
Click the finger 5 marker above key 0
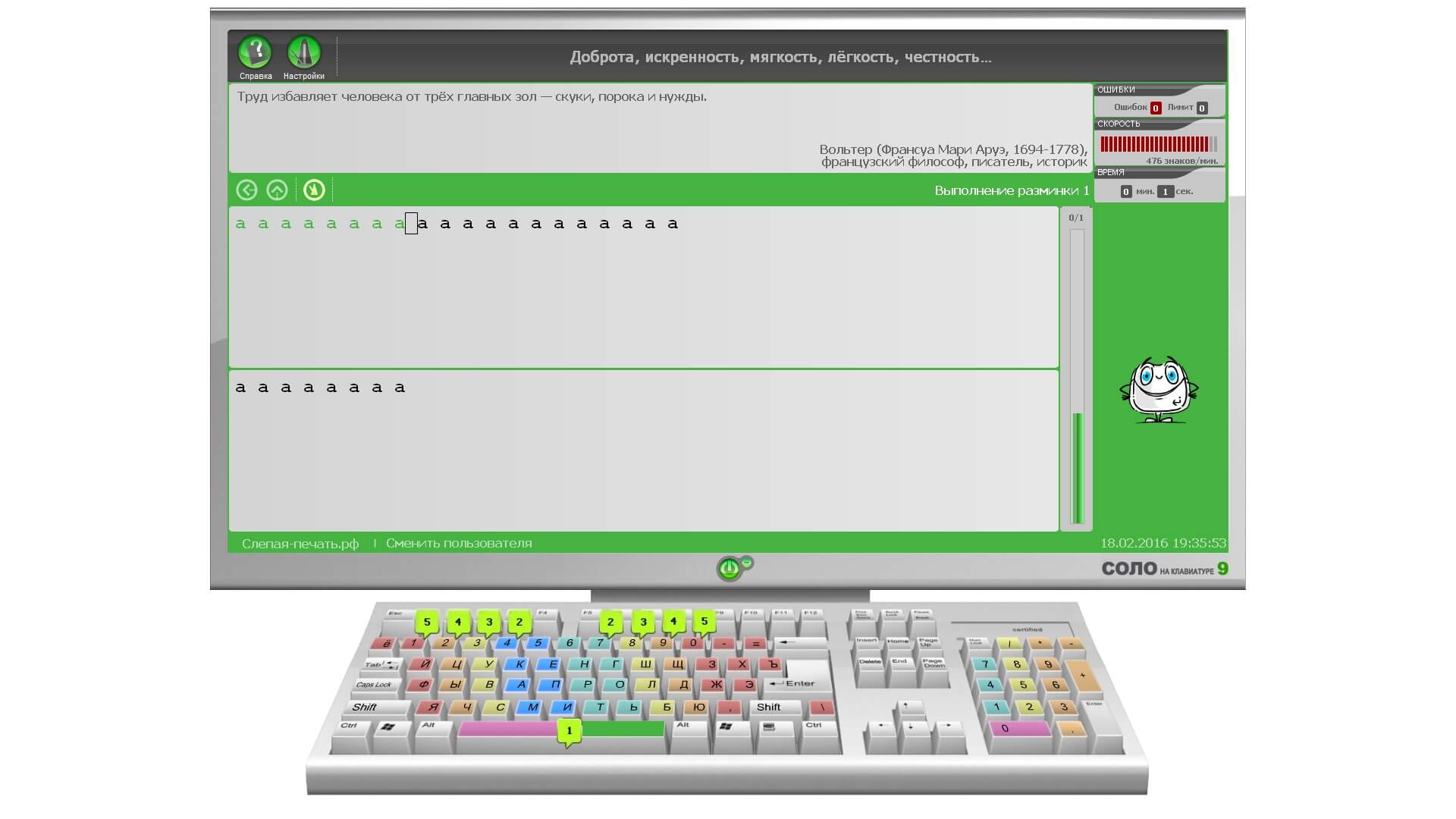(x=704, y=622)
